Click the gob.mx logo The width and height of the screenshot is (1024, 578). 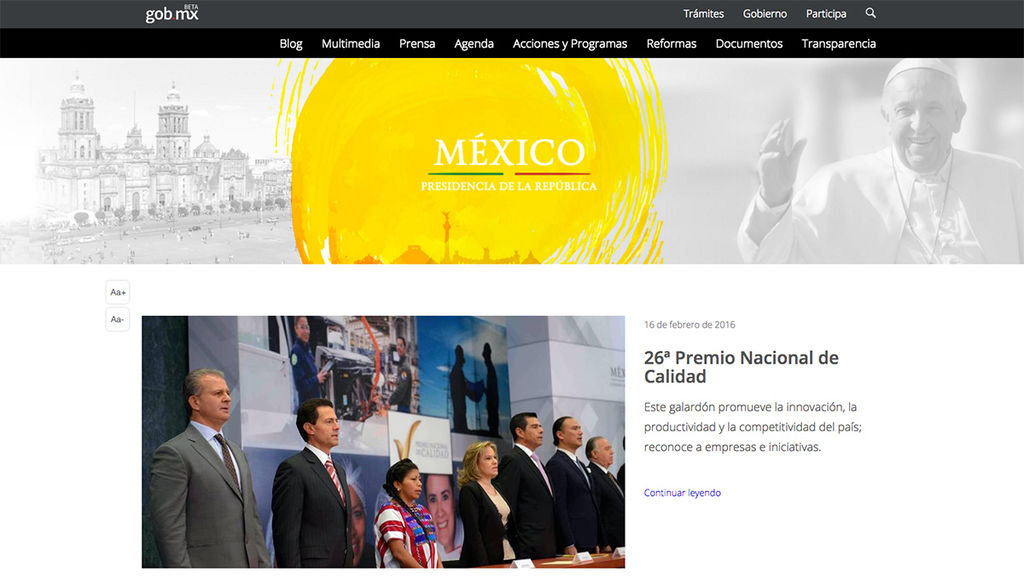(x=172, y=14)
